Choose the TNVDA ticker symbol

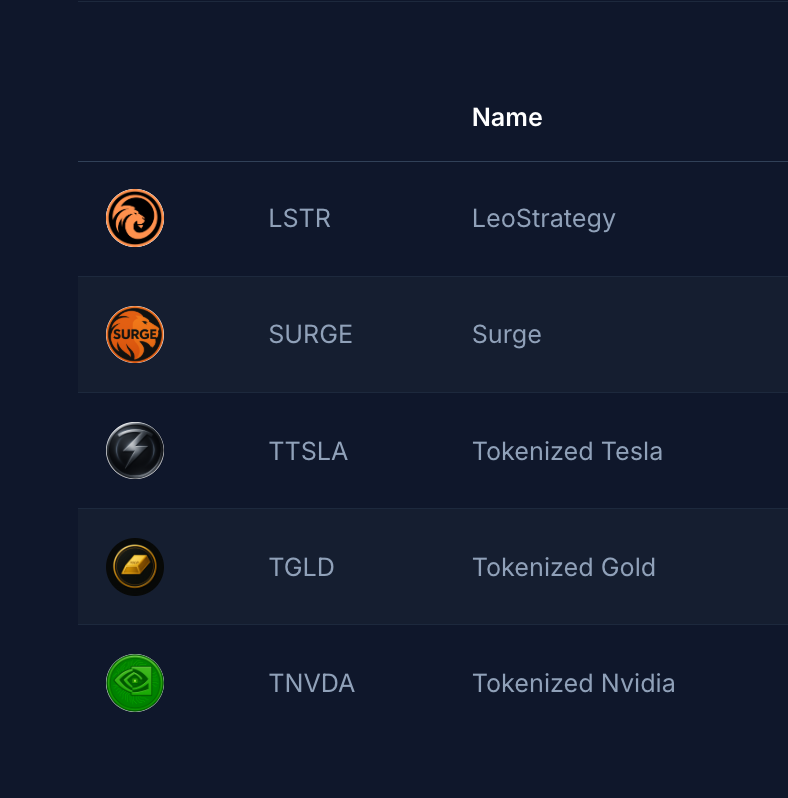click(x=311, y=683)
